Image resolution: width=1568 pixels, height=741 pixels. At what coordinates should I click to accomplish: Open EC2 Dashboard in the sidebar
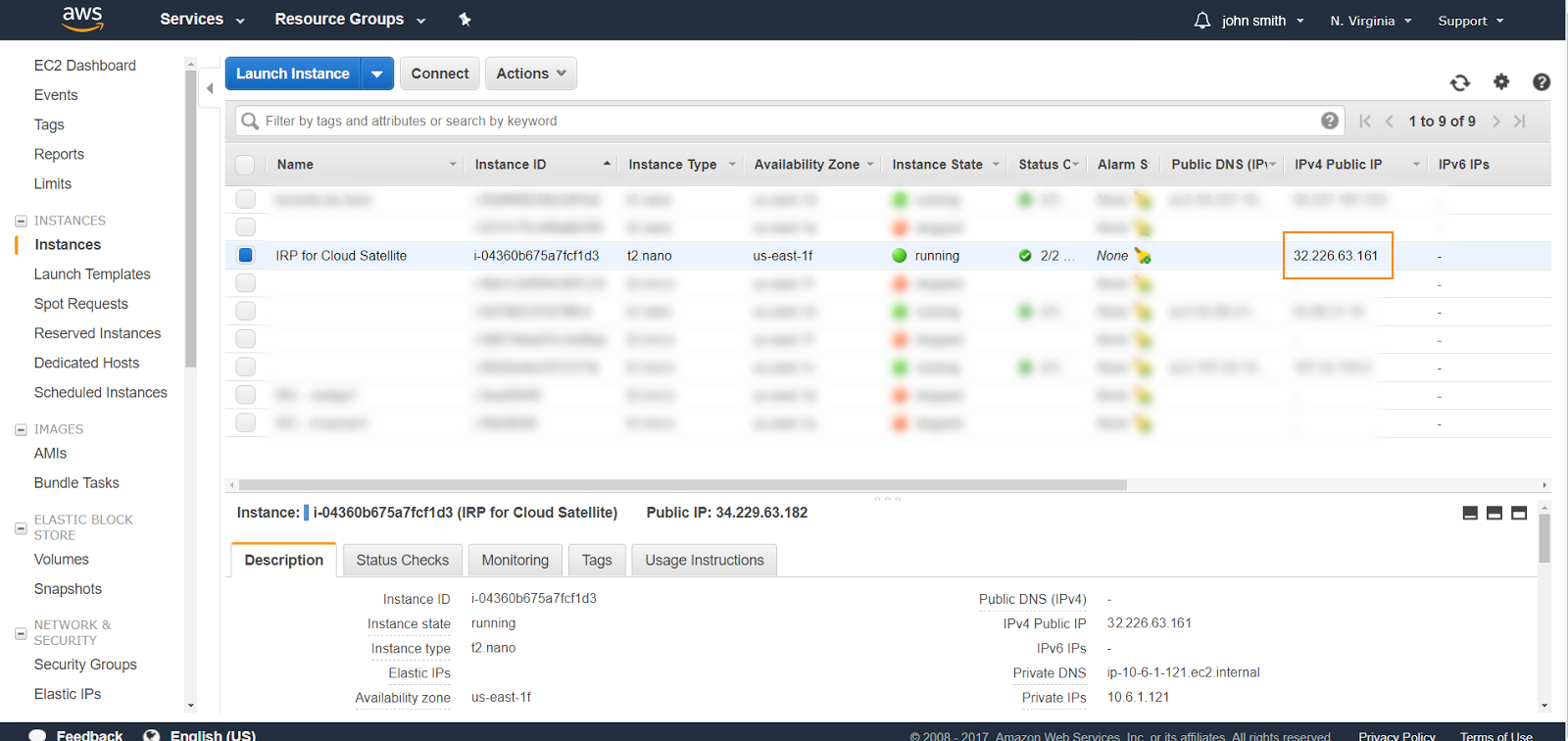[x=85, y=66]
